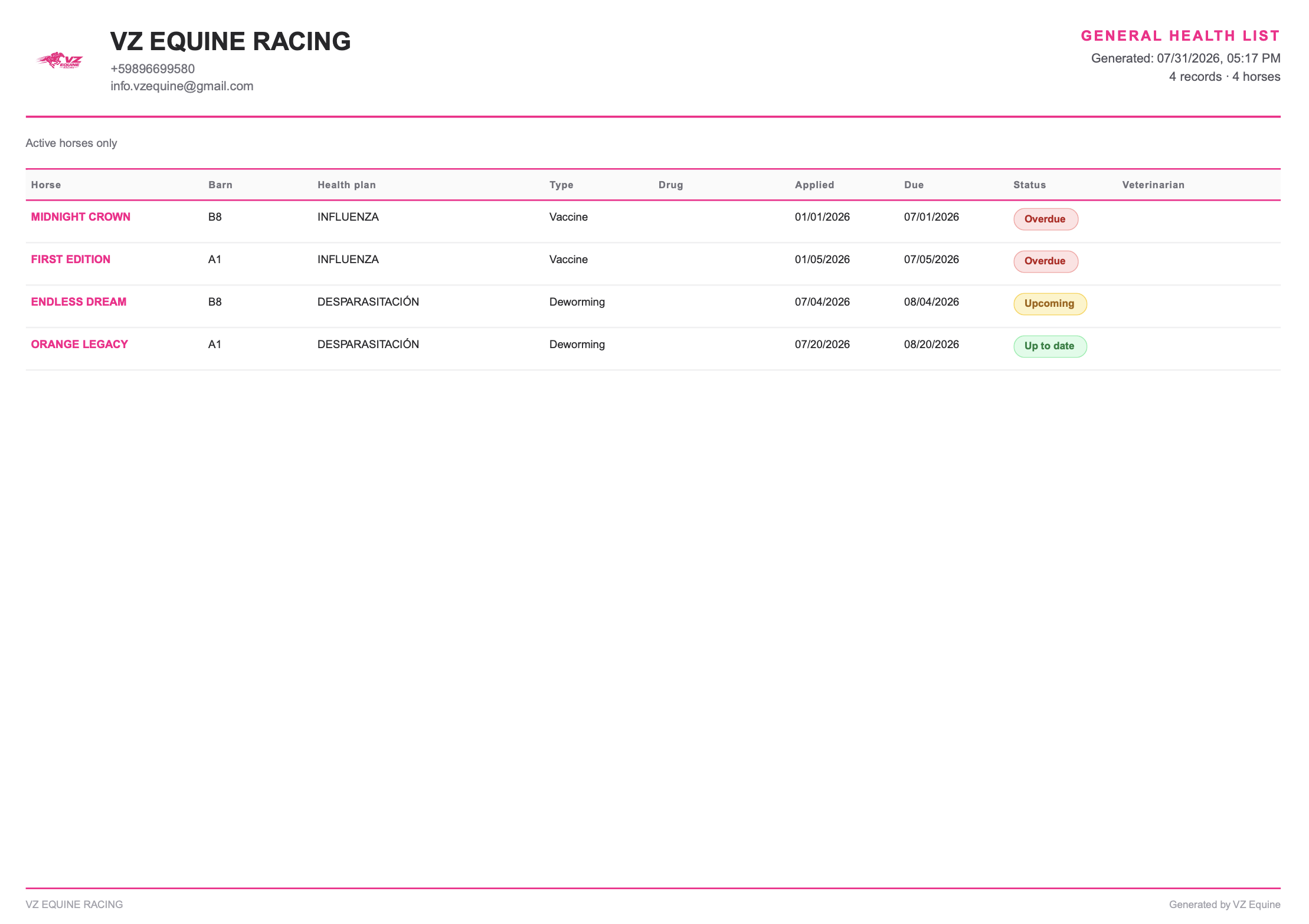
Task: Click the Veterinarian column header
Action: (x=1153, y=185)
